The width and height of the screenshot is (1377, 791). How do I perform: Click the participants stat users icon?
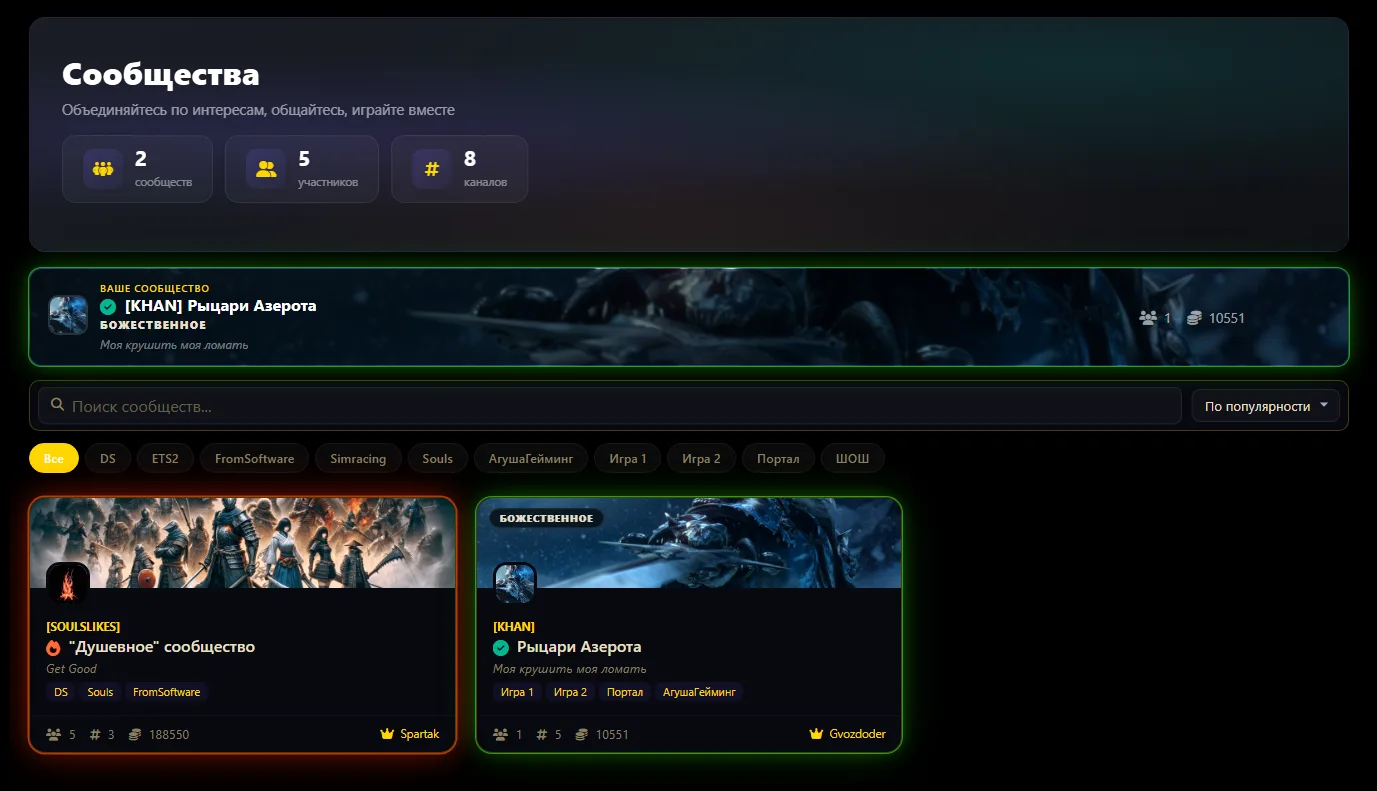pyautogui.click(x=266, y=169)
